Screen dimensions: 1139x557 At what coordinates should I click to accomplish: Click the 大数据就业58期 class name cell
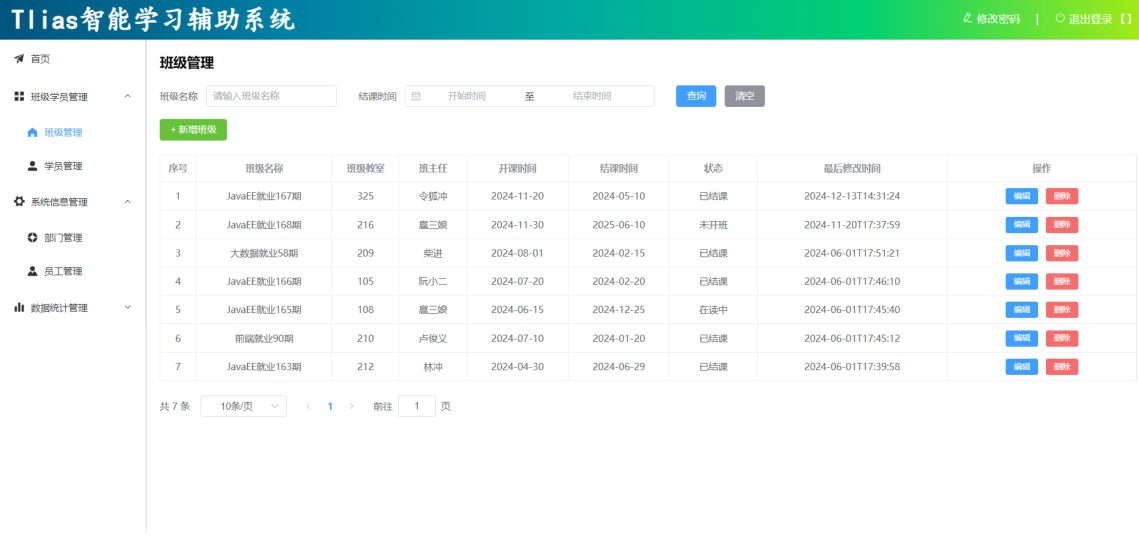coord(264,253)
